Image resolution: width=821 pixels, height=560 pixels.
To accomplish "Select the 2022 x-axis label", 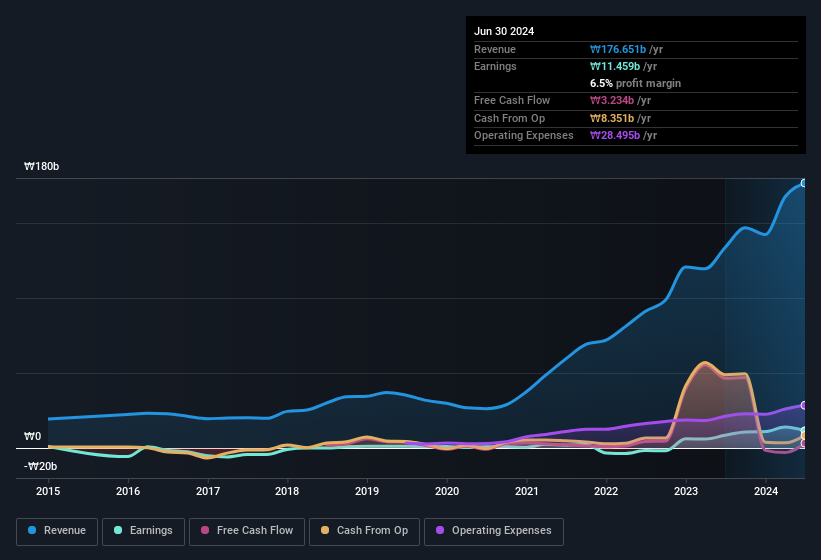I will pos(606,491).
